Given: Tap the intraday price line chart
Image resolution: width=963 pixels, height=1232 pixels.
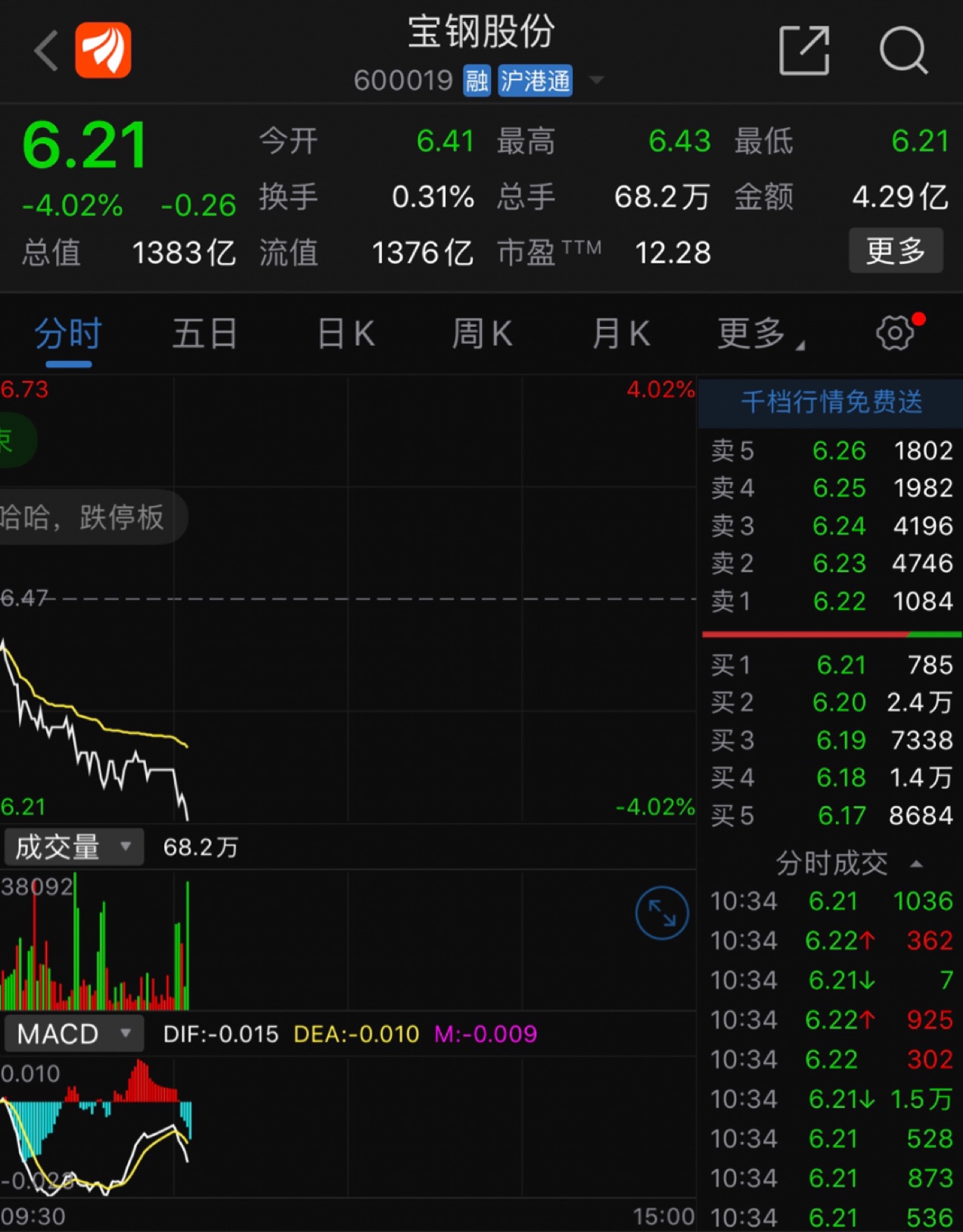Looking at the screenshot, I should pos(348,599).
